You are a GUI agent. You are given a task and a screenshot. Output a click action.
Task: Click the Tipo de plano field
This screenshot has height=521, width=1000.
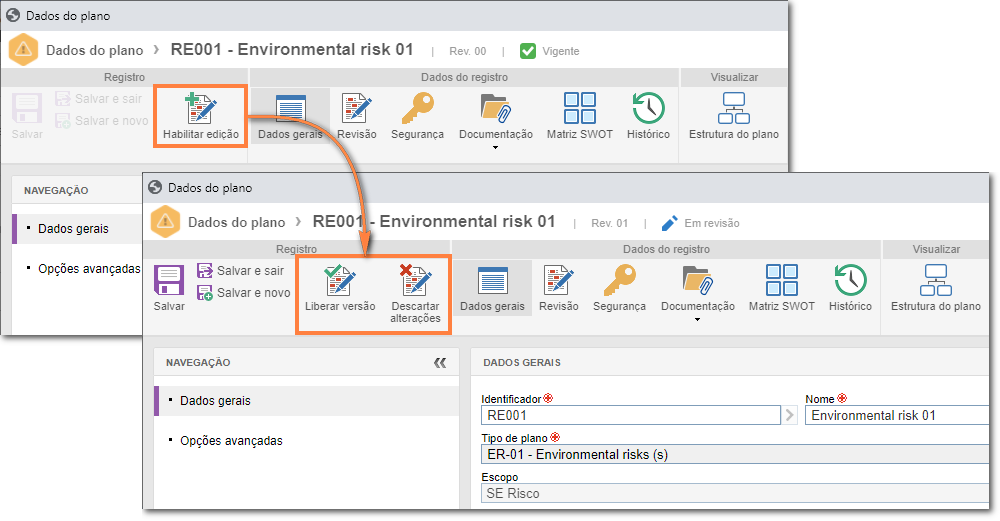(735, 454)
